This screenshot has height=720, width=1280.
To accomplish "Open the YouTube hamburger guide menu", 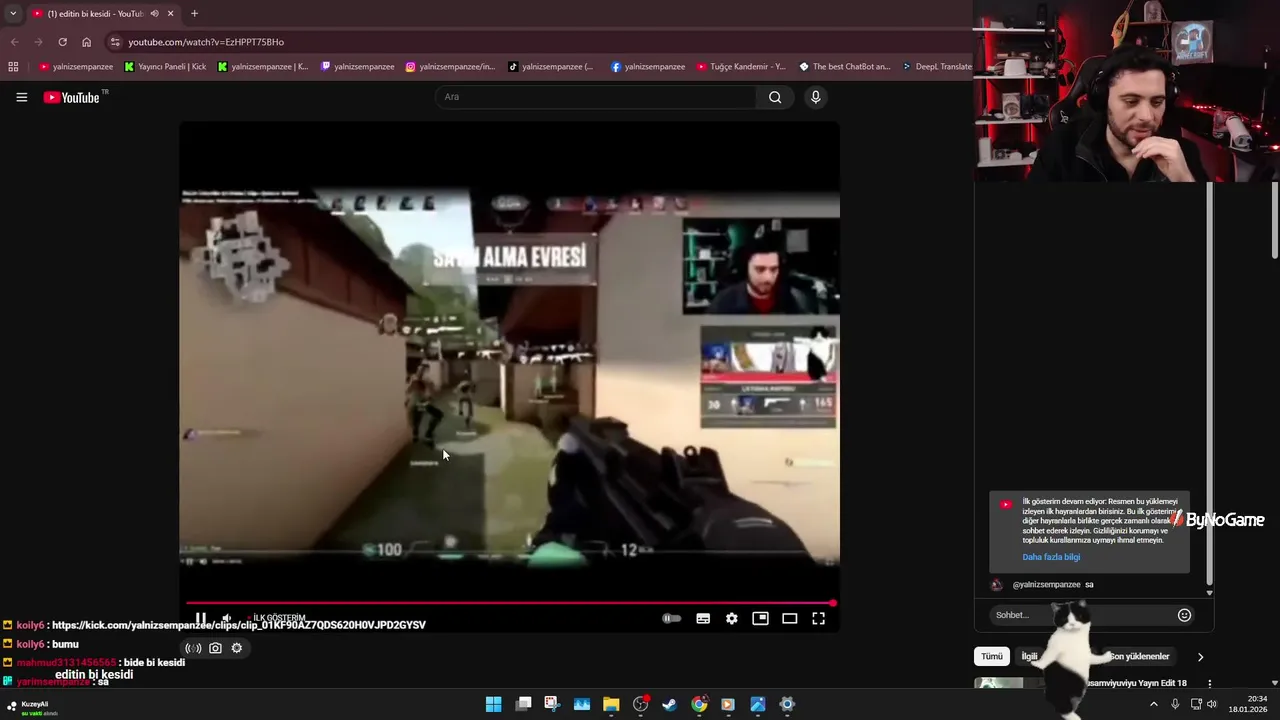I will click(x=21, y=97).
